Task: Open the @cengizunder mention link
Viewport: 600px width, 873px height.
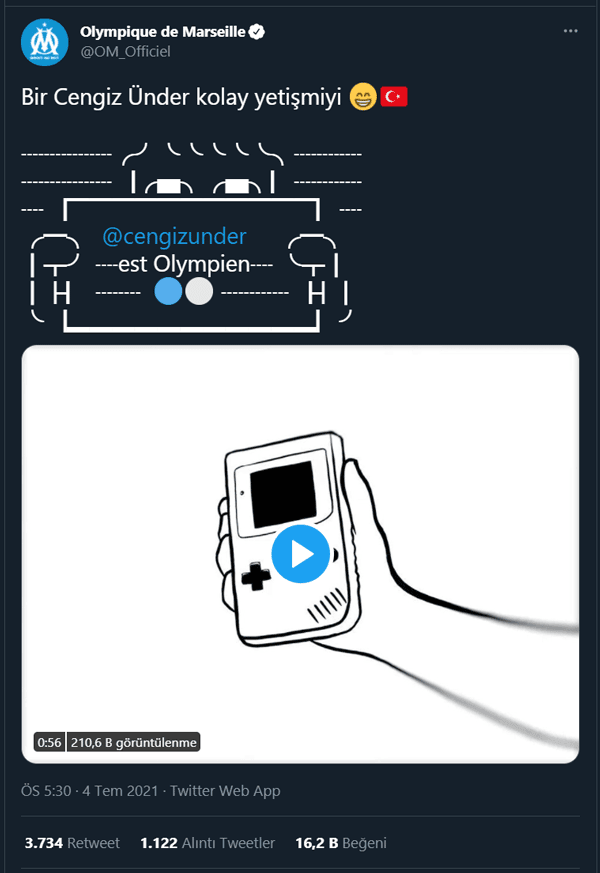Action: pos(174,237)
